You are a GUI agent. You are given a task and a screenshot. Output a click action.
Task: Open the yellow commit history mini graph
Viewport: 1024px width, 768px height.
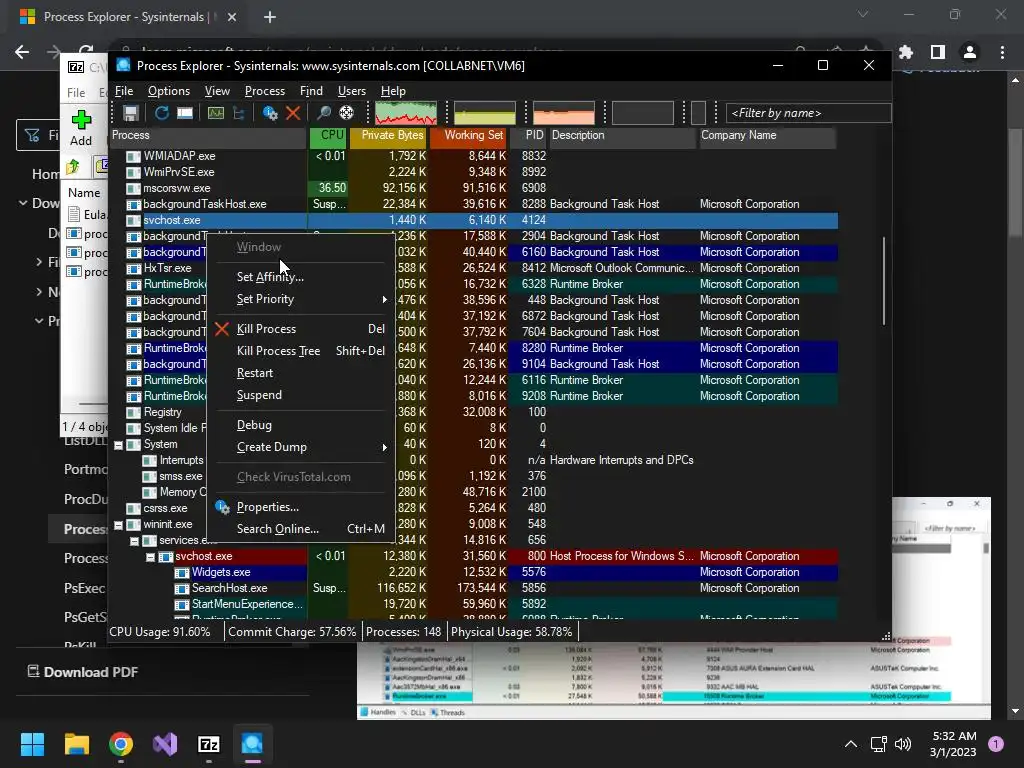click(485, 113)
